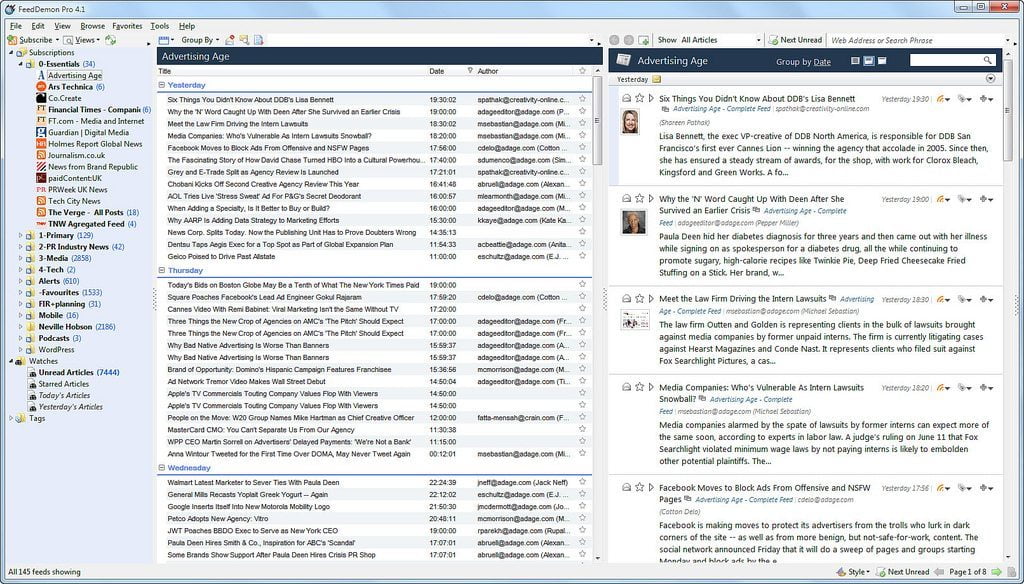This screenshot has height=584, width=1024.
Task: Open the Tools menu
Action: (x=157, y=26)
